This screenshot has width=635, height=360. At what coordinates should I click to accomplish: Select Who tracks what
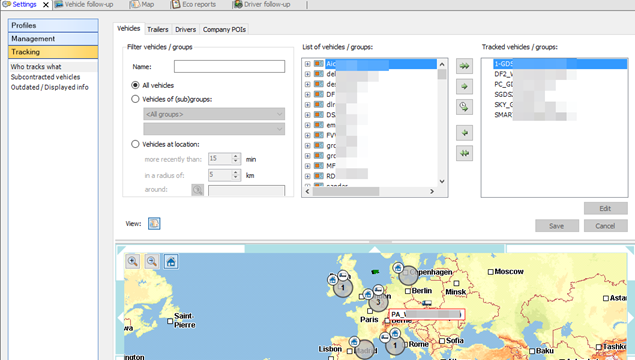click(36, 66)
